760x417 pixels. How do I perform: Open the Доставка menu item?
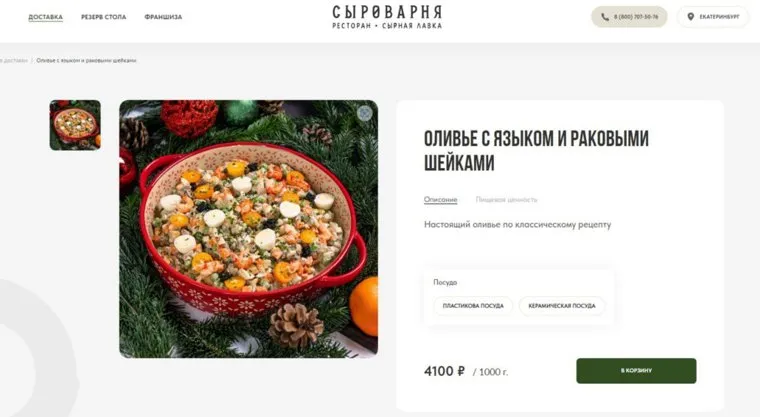pyautogui.click(x=46, y=17)
